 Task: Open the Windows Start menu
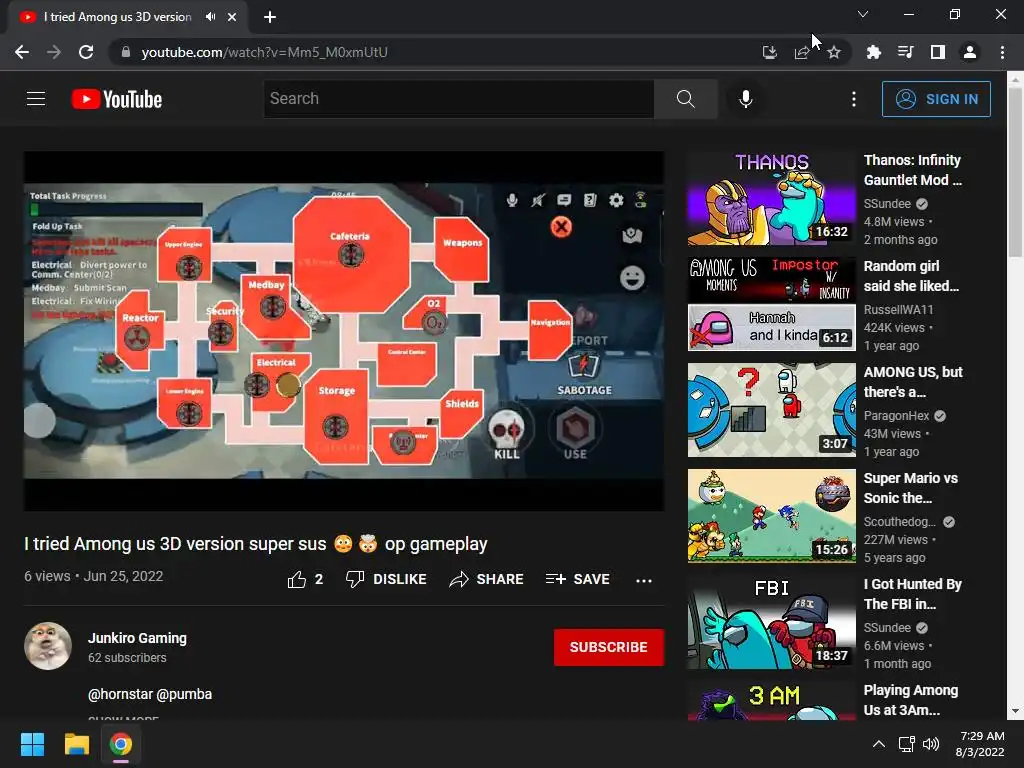click(32, 744)
